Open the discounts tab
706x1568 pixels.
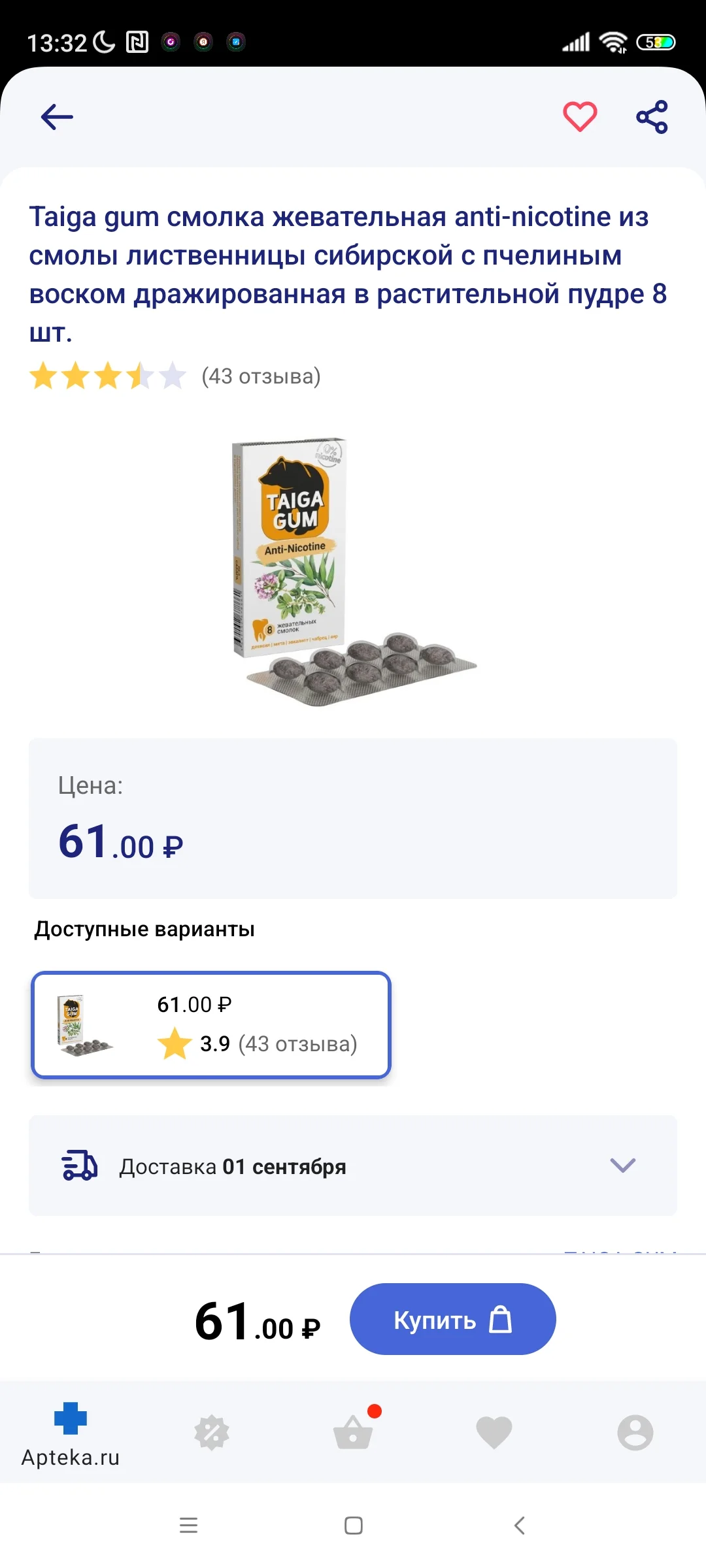(212, 1433)
